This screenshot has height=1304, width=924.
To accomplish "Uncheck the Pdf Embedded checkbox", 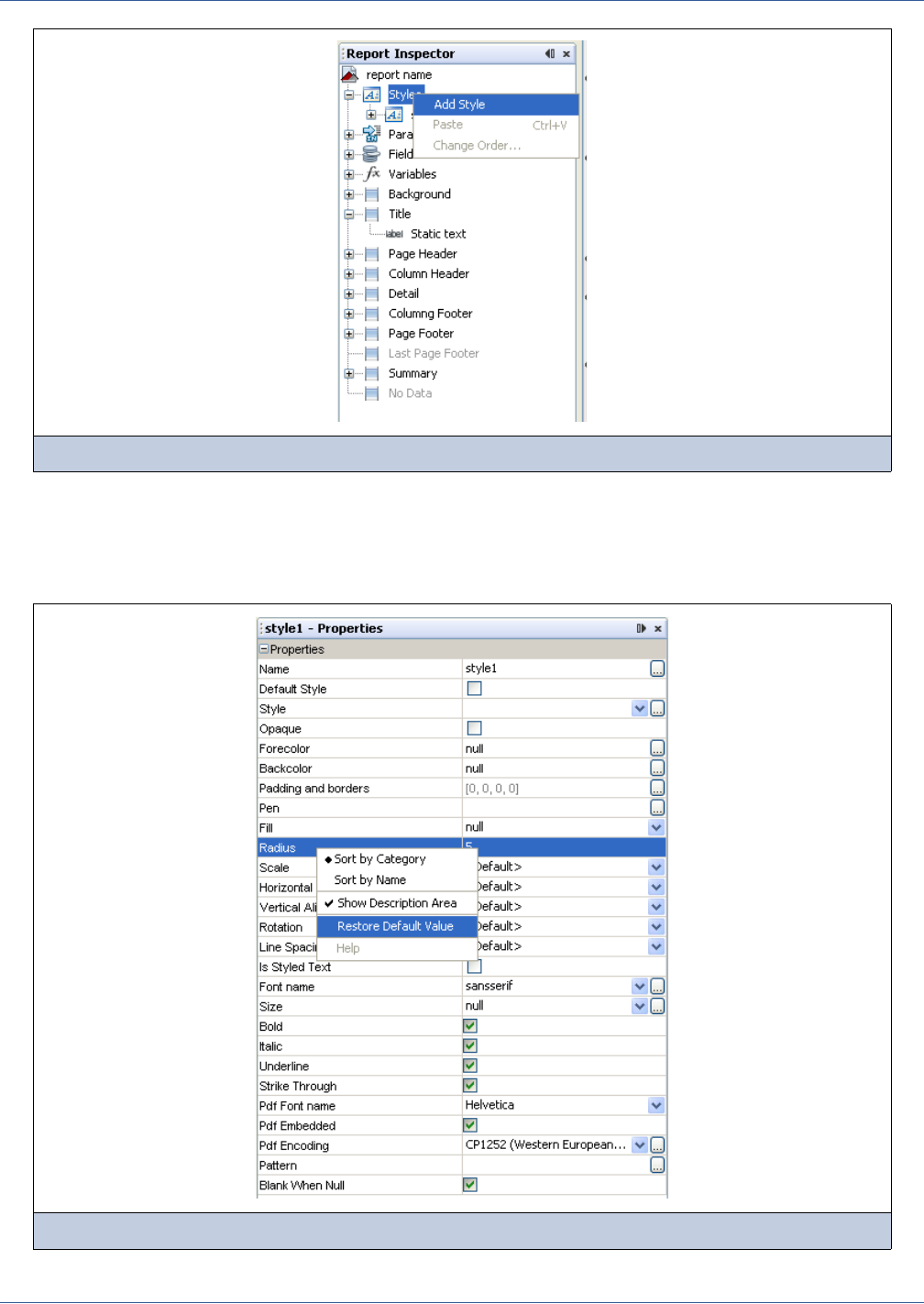I will [470, 1125].
